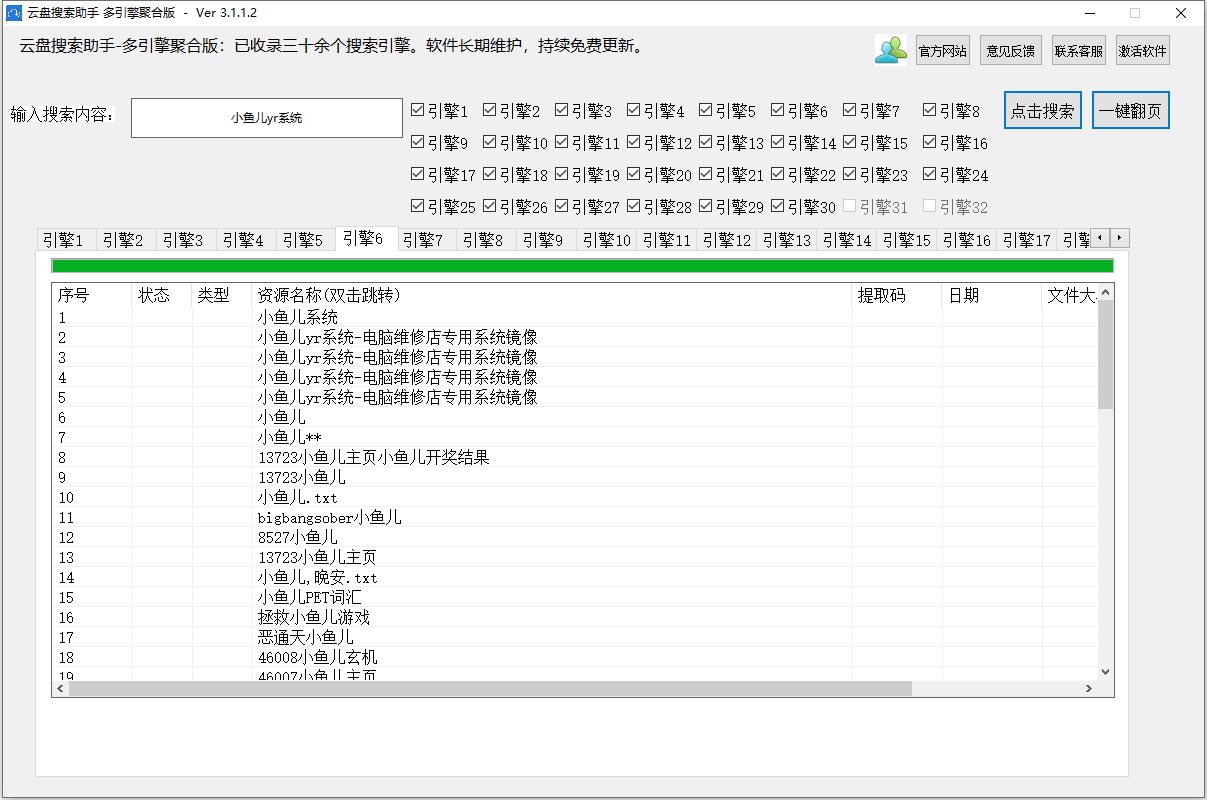Click the tab strip scroll-right arrow
This screenshot has height=800, width=1207.
[1120, 239]
